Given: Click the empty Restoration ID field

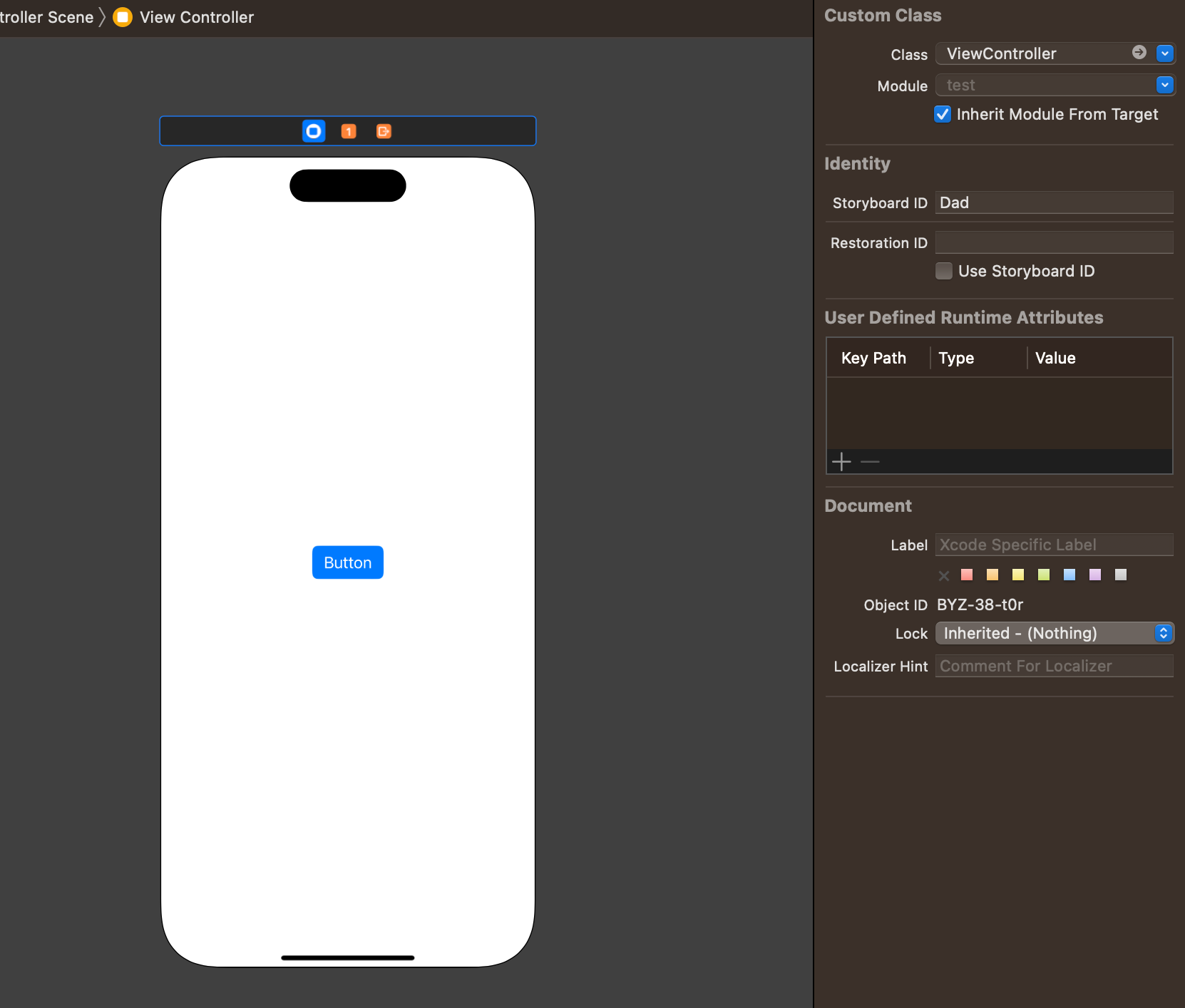Looking at the screenshot, I should 1055,242.
